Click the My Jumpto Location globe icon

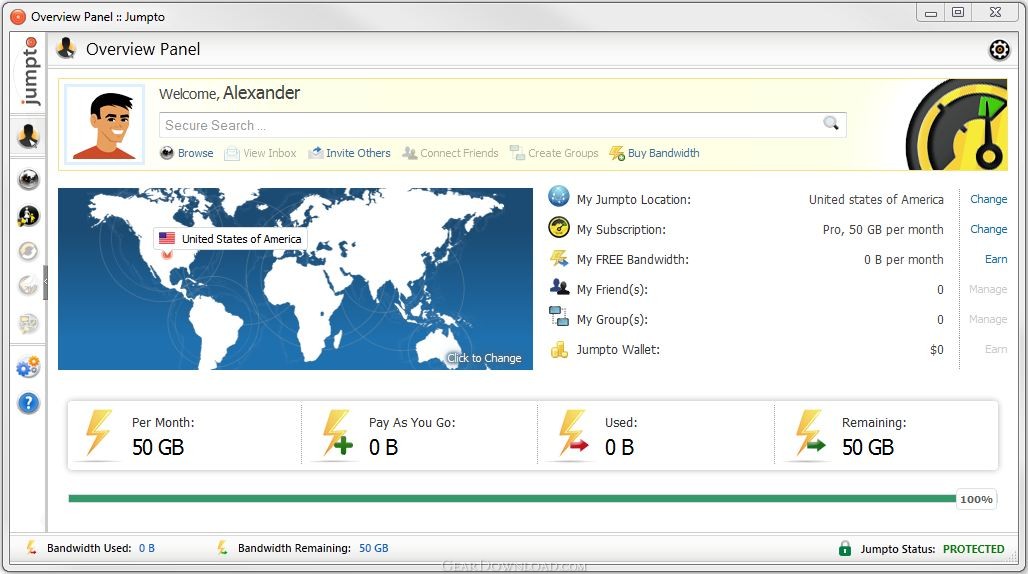tap(559, 196)
